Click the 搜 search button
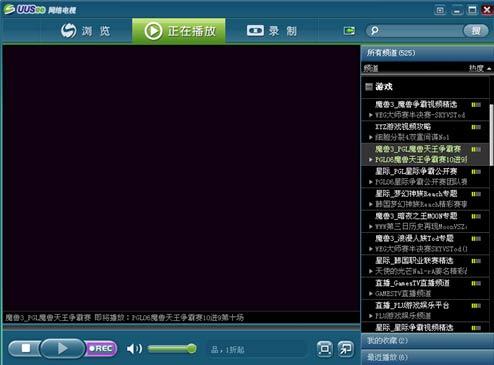This screenshot has width=494, height=365. pyautogui.click(x=476, y=31)
